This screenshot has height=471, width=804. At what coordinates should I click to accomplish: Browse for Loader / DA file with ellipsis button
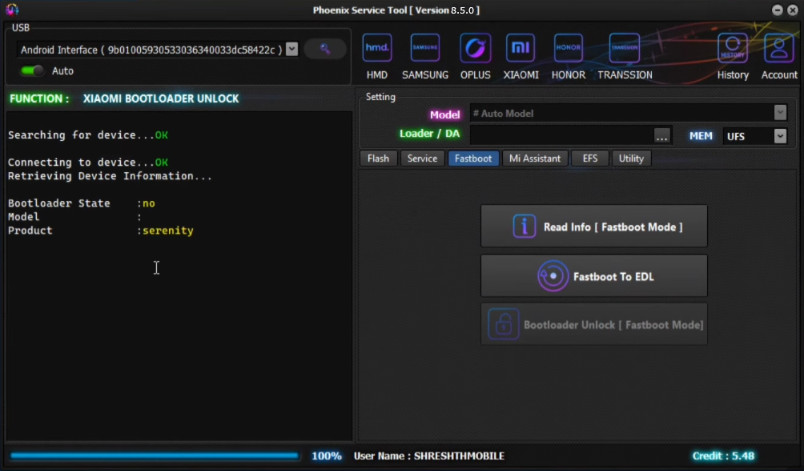(x=661, y=136)
